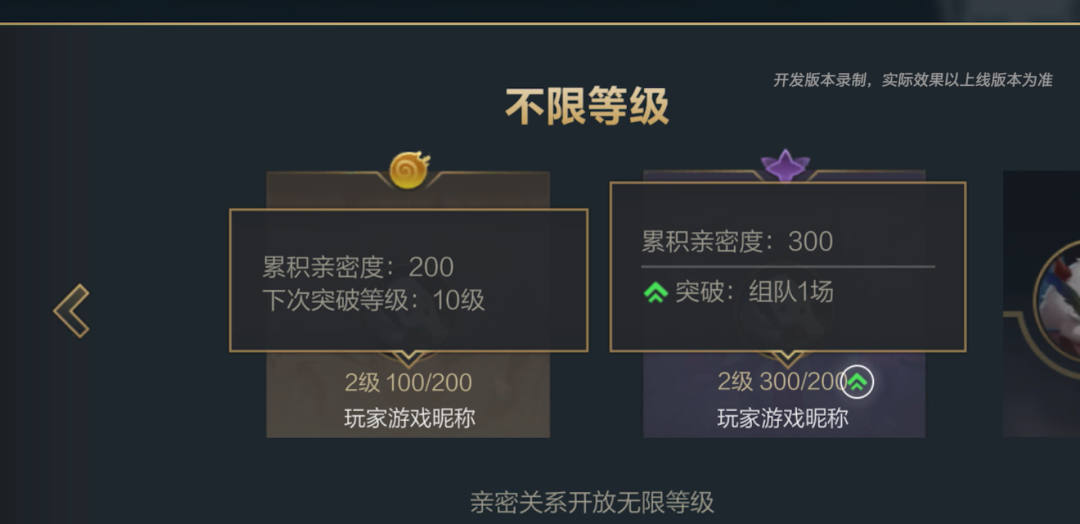
Task: Select the gold snail relationship badge
Action: click(409, 169)
